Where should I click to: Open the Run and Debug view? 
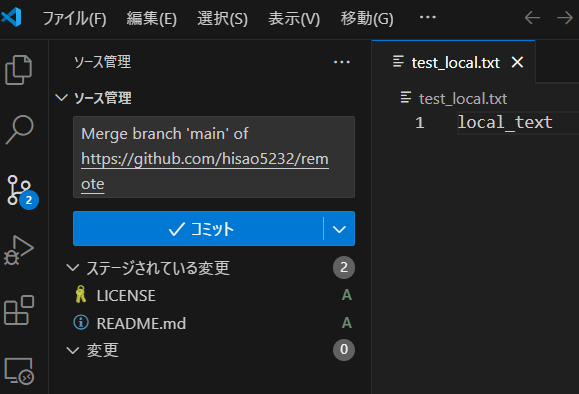[19, 250]
